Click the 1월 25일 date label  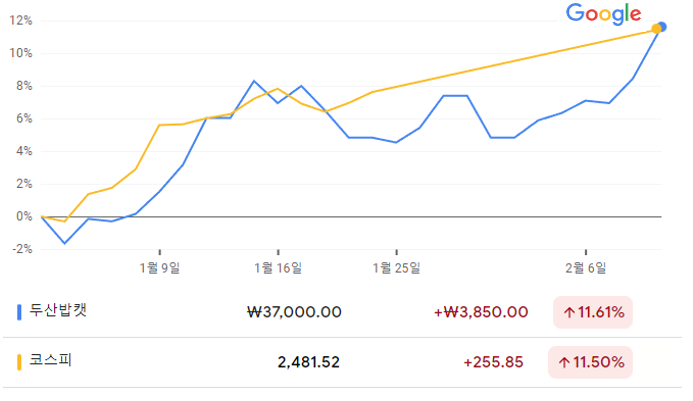tap(396, 267)
